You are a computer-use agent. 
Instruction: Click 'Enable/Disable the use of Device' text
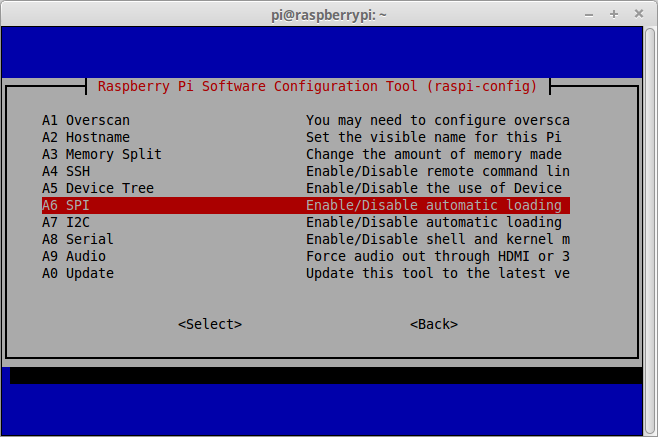pyautogui.click(x=434, y=188)
